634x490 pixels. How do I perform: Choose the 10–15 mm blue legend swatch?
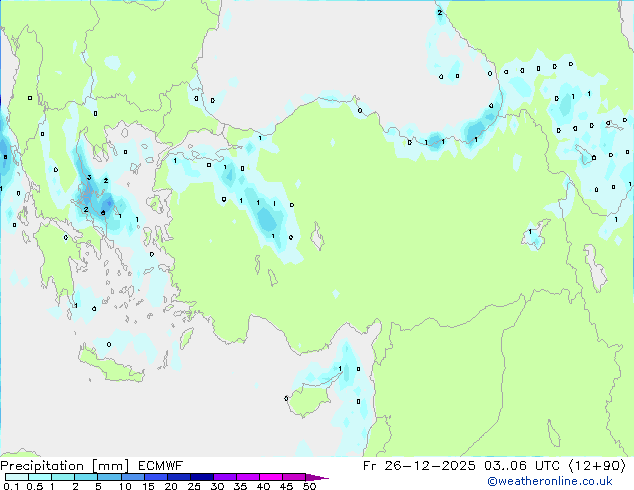132,477
